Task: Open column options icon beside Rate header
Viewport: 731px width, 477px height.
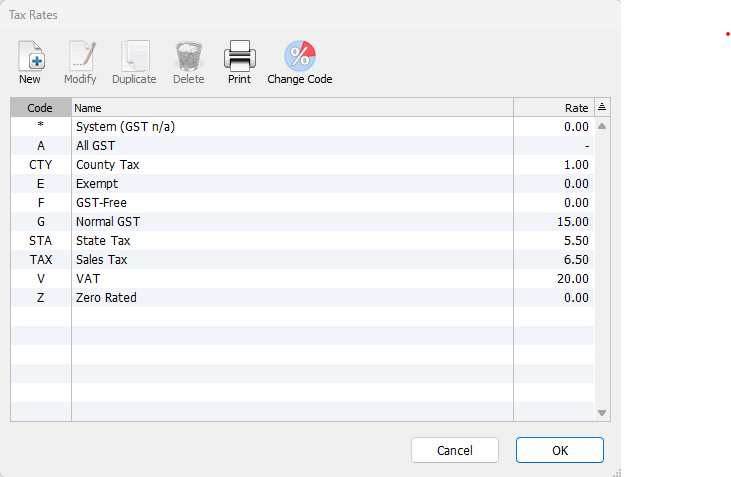Action: point(602,107)
